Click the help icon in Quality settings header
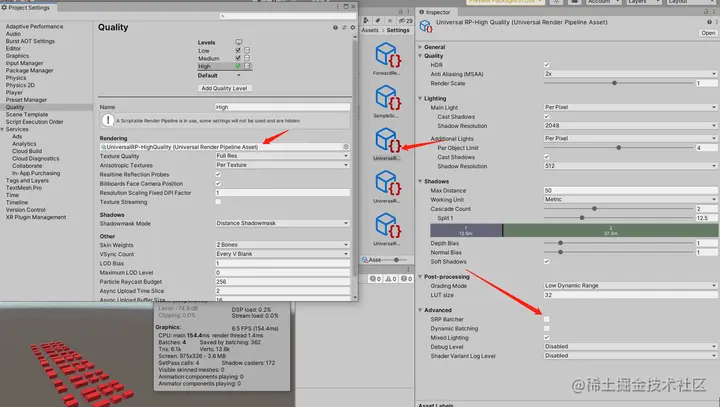Screen dimensions: 720x407 pos(335,28)
